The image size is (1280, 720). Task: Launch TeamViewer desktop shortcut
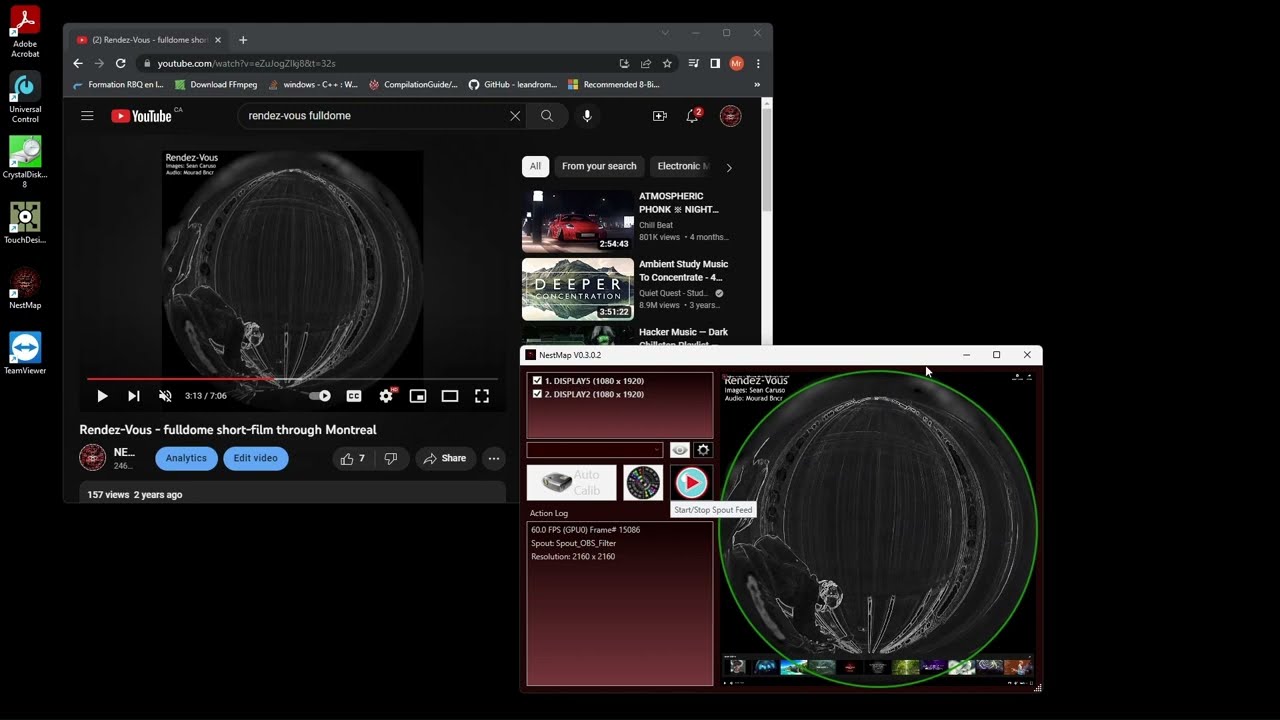pos(25,353)
